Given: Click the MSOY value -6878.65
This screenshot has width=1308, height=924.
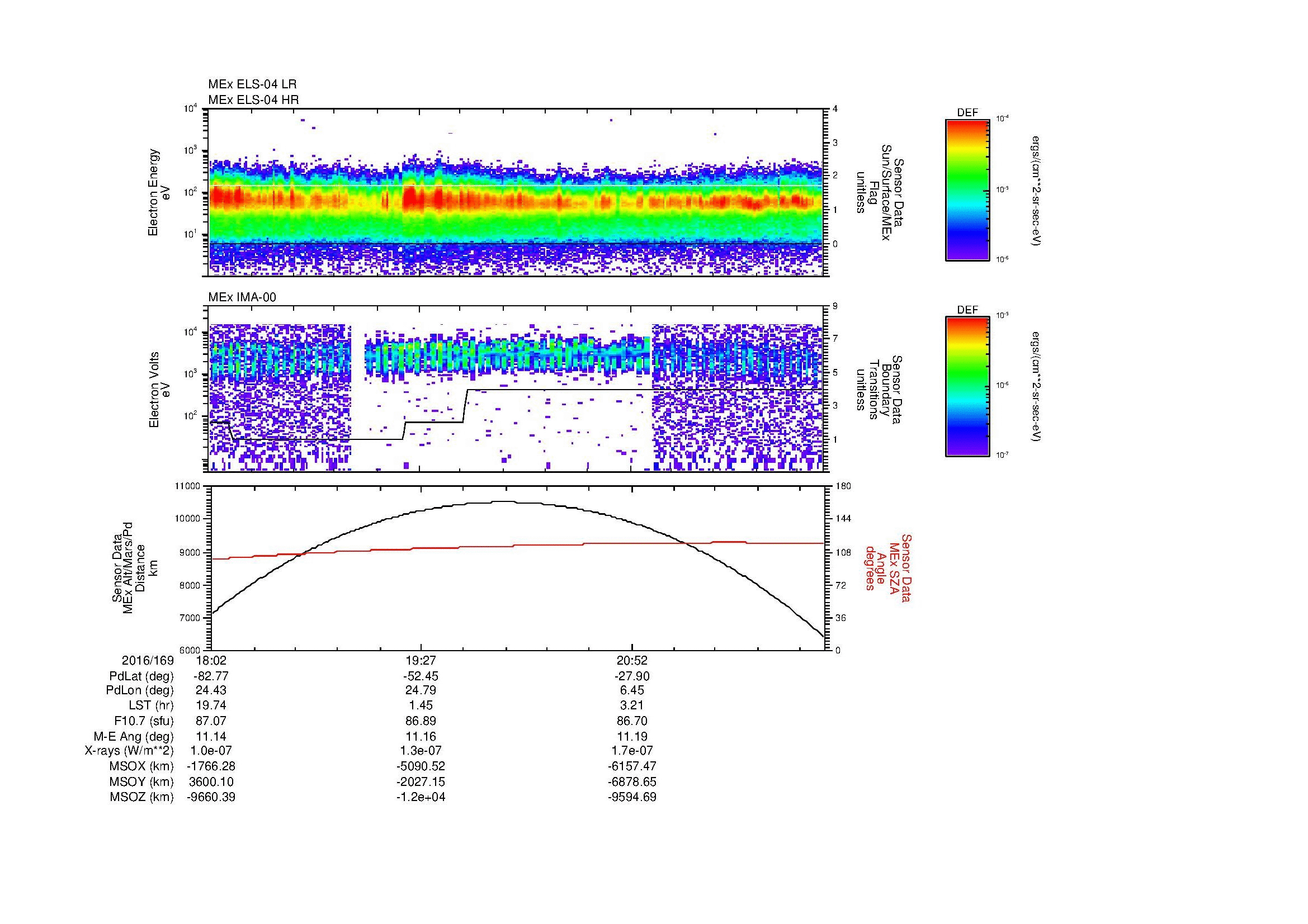Looking at the screenshot, I should pos(632,781).
